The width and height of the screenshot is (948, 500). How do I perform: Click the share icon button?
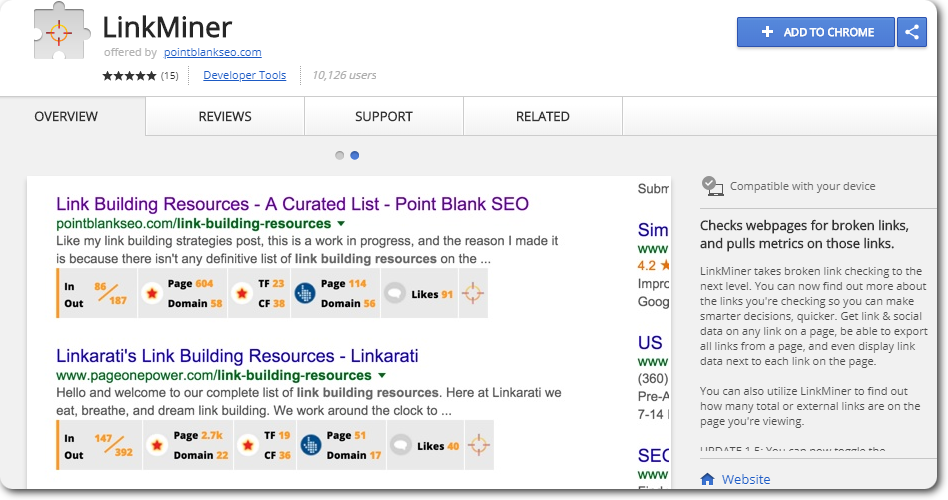pos(912,32)
